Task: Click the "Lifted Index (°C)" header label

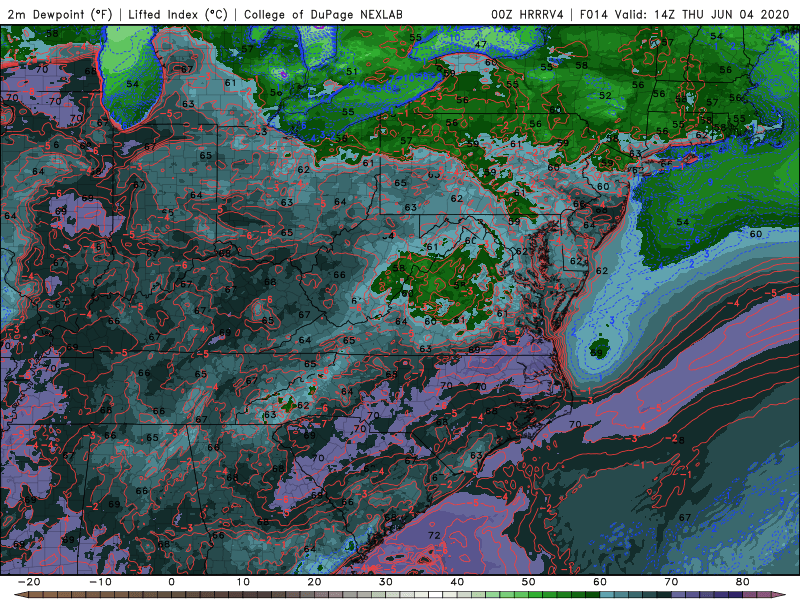Action: click(178, 14)
